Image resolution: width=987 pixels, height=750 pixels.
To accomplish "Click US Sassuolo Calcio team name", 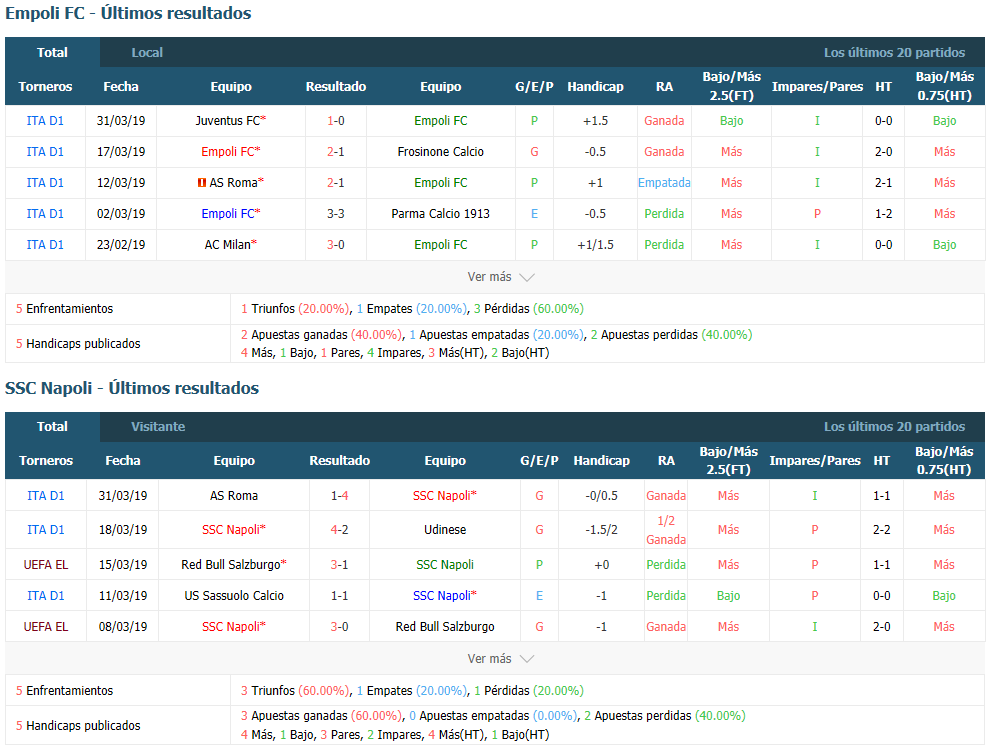I will pyautogui.click(x=234, y=595).
